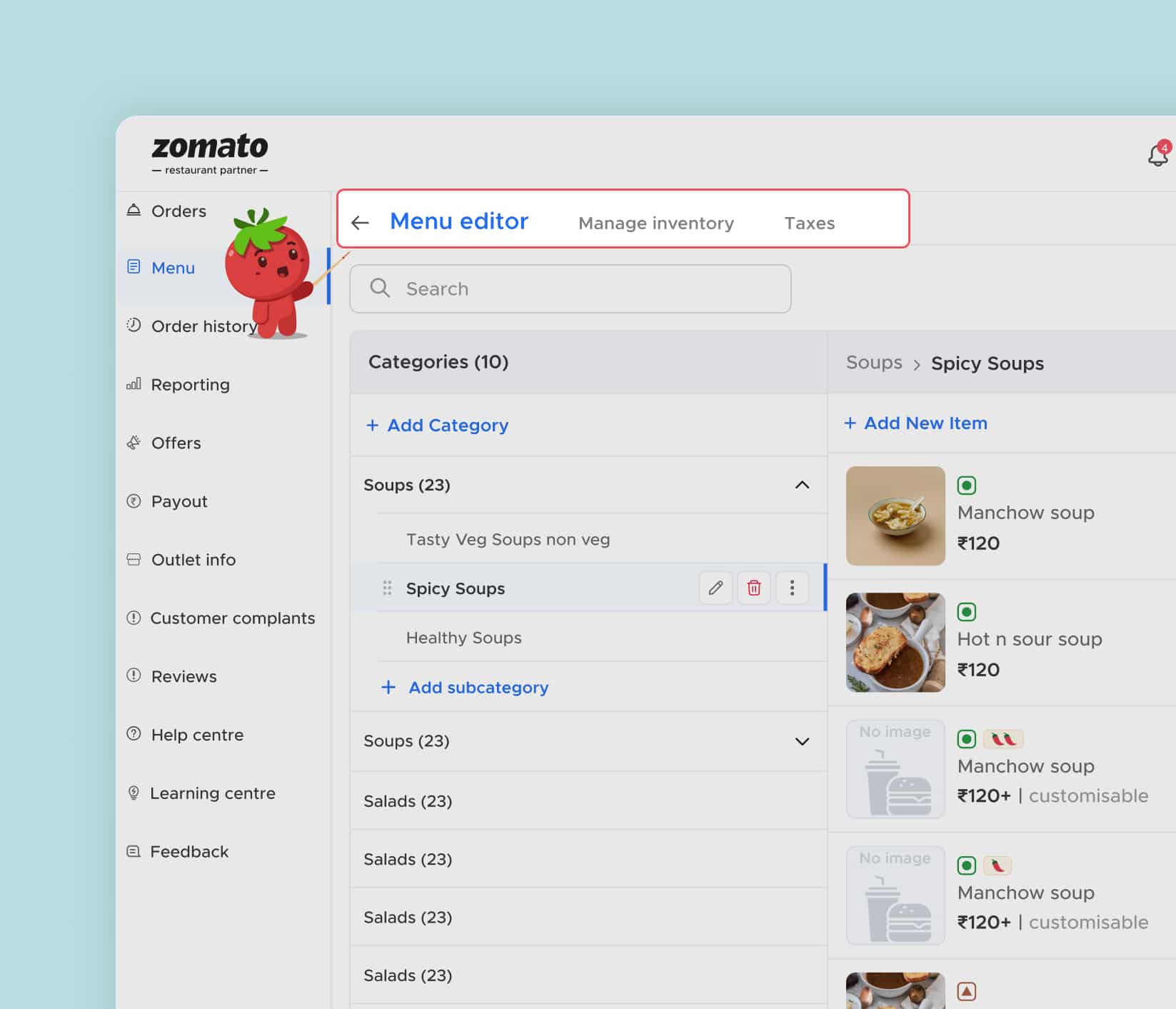
Task: Open the Reporting section in sidebar
Action: 189,384
